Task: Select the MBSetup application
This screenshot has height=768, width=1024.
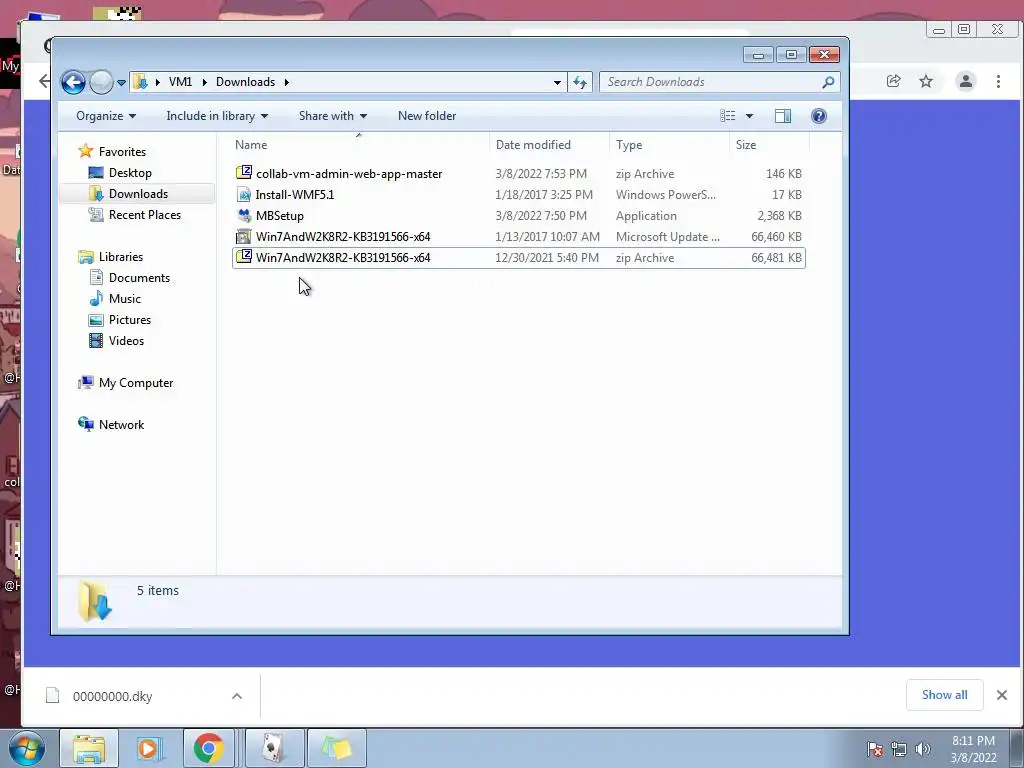Action: 519,216
